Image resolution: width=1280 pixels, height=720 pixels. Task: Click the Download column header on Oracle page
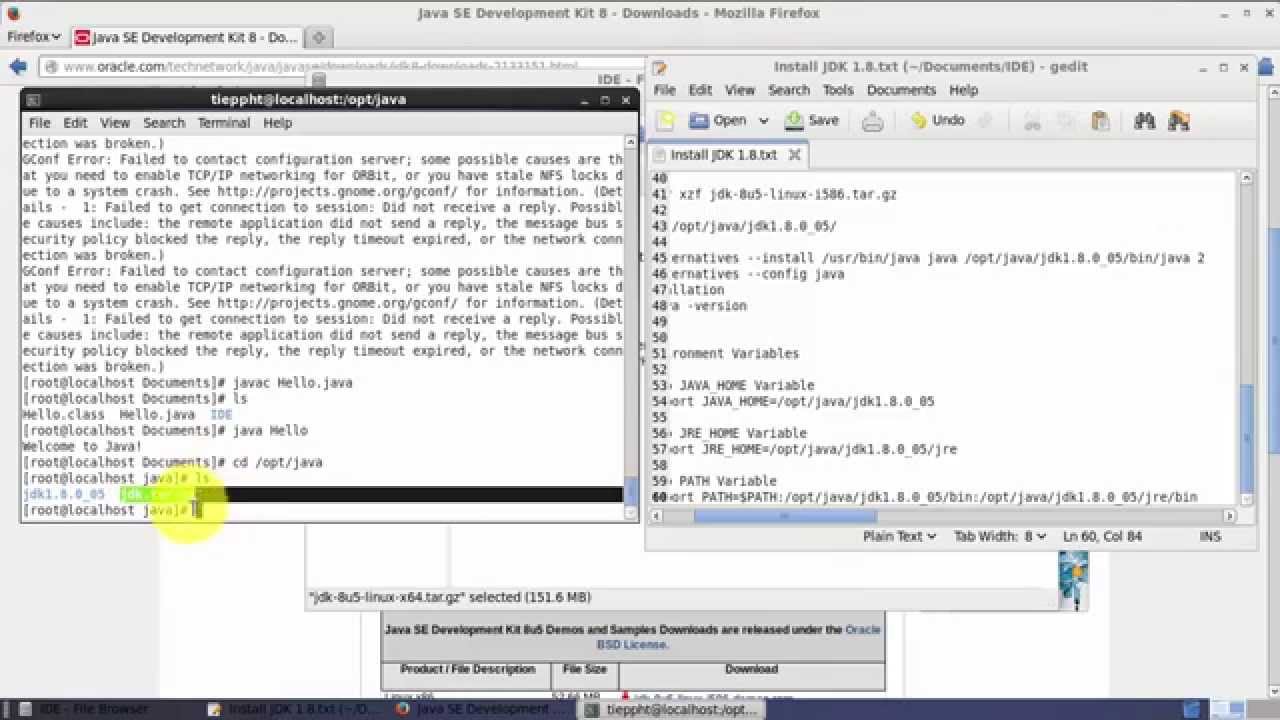[751, 669]
